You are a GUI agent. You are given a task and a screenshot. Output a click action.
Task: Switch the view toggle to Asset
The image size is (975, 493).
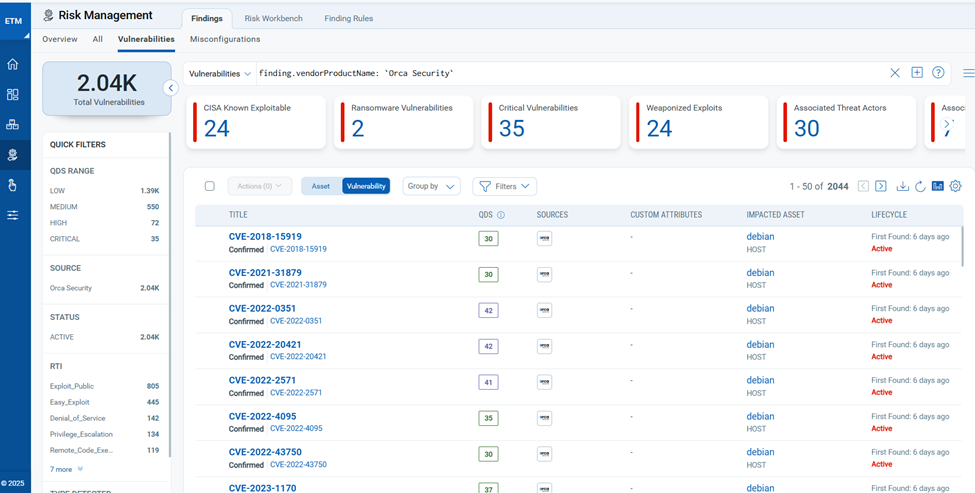[x=321, y=186]
